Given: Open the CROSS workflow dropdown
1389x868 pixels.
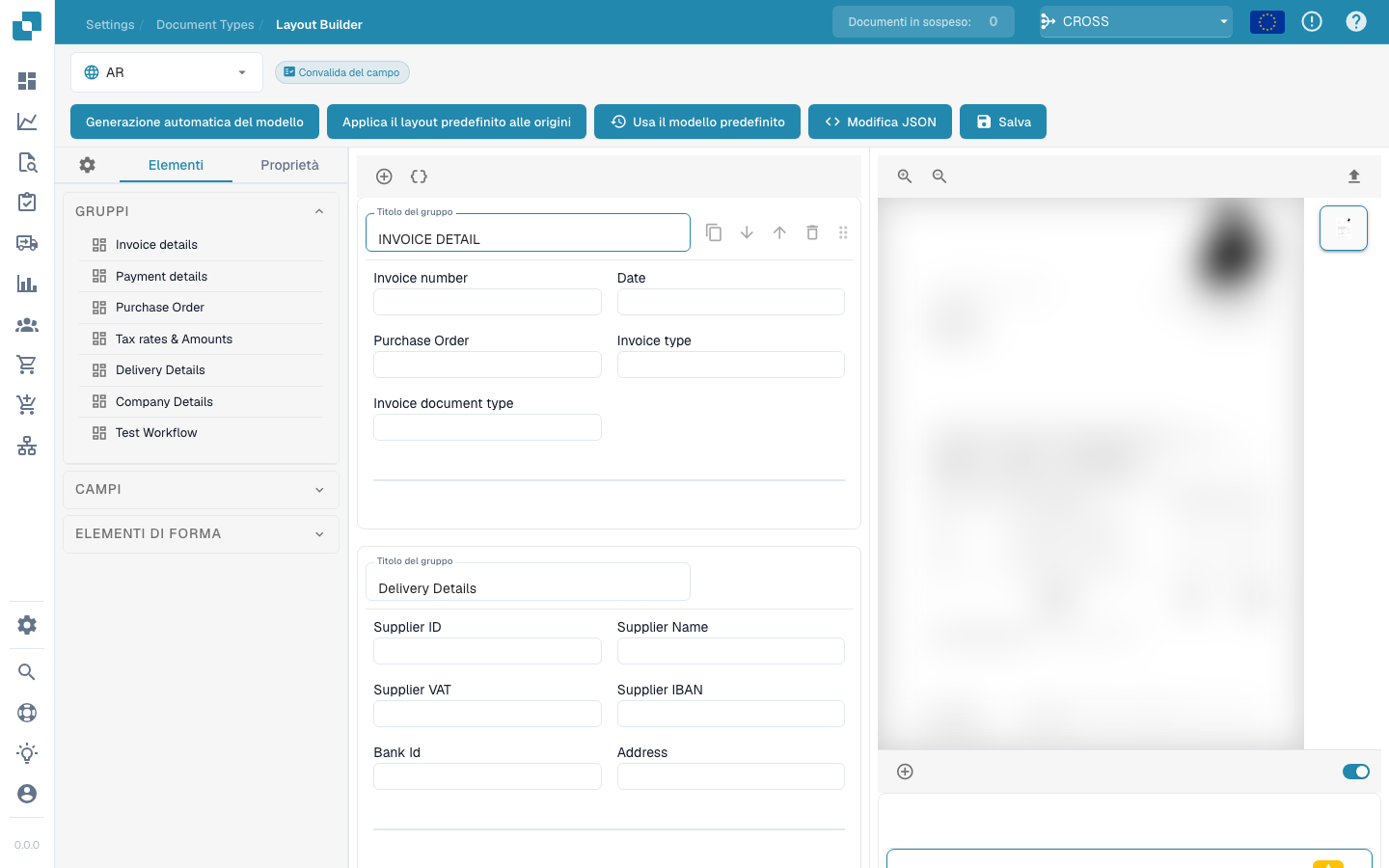Looking at the screenshot, I should (x=1136, y=21).
